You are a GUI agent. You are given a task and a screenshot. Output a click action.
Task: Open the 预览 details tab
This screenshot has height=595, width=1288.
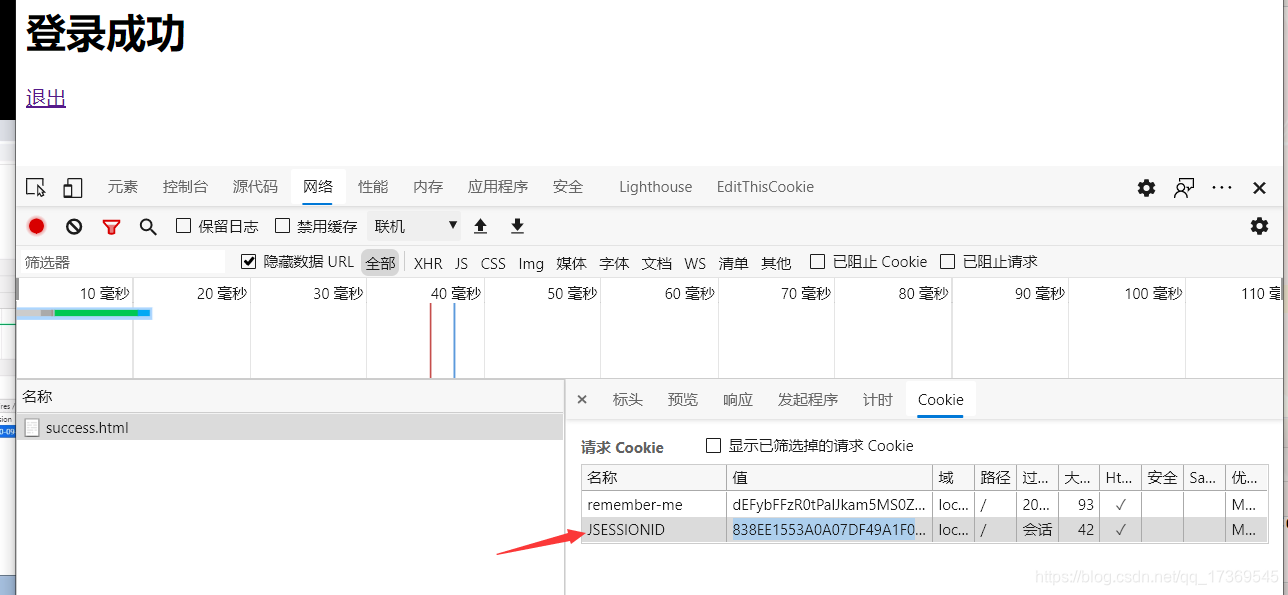coord(683,400)
